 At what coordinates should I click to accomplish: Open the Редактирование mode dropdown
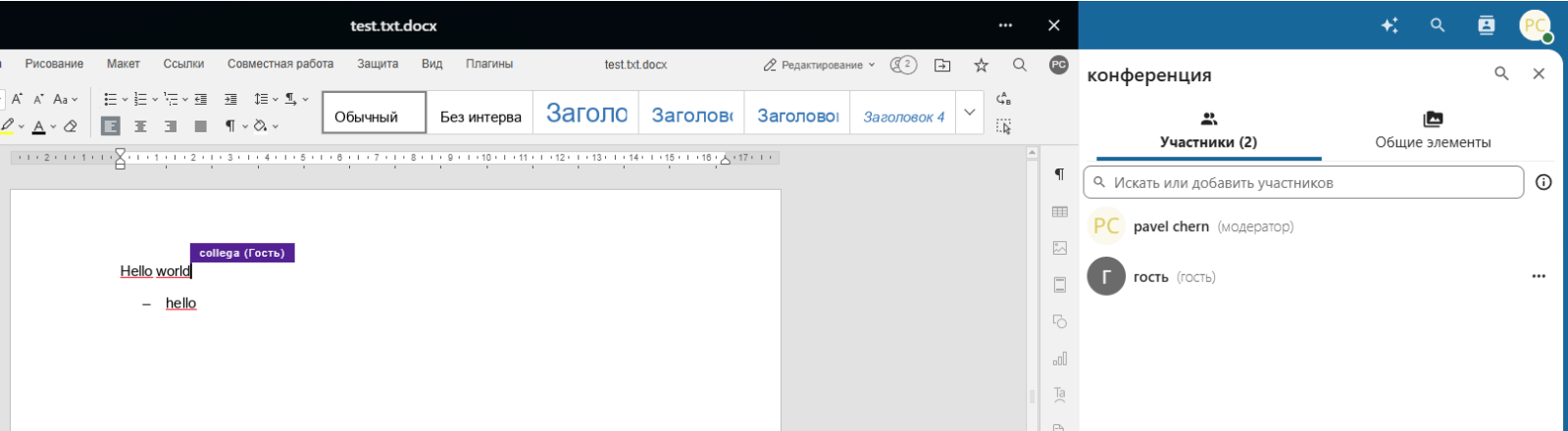pyautogui.click(x=819, y=65)
